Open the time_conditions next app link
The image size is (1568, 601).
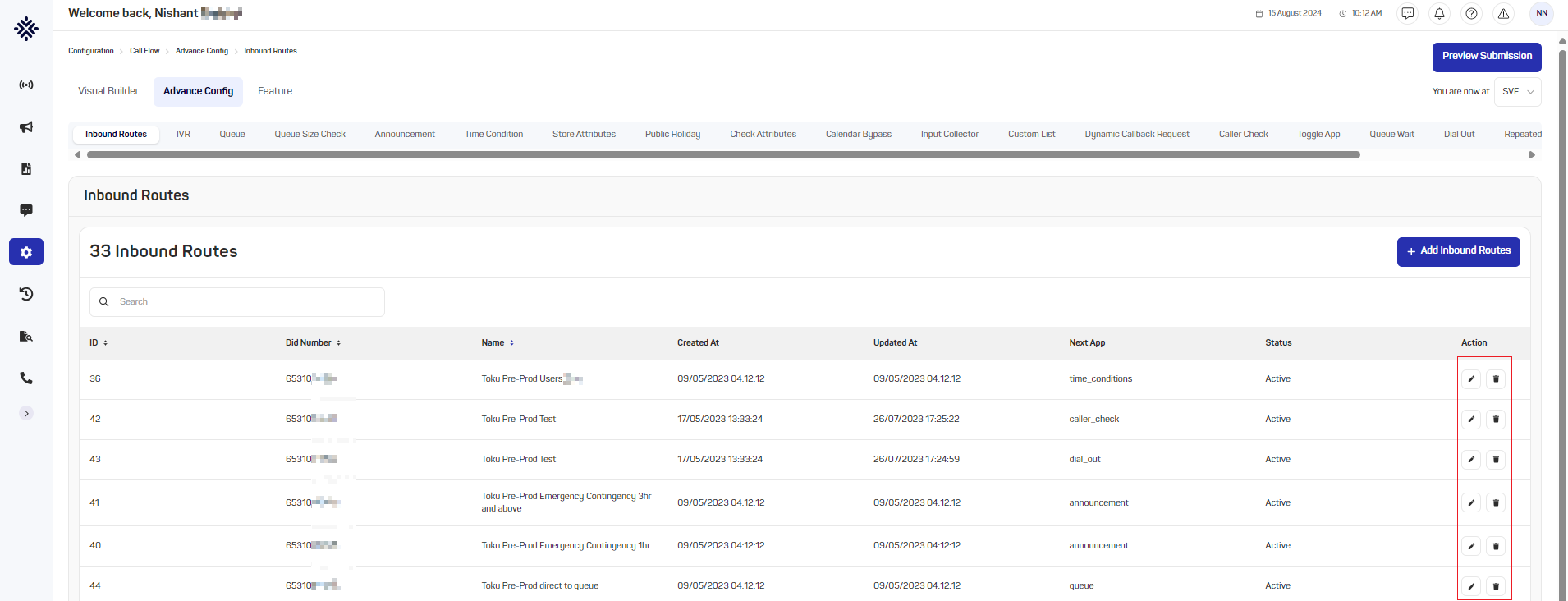1100,378
